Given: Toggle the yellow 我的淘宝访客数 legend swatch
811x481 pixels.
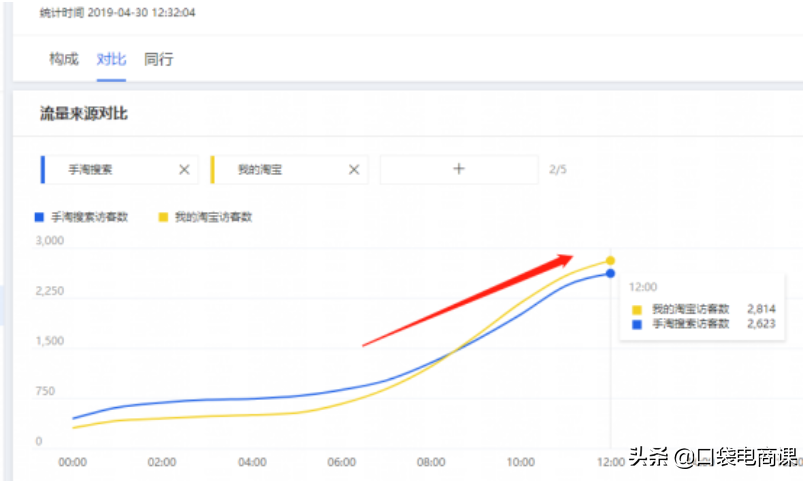Looking at the screenshot, I should (163, 217).
